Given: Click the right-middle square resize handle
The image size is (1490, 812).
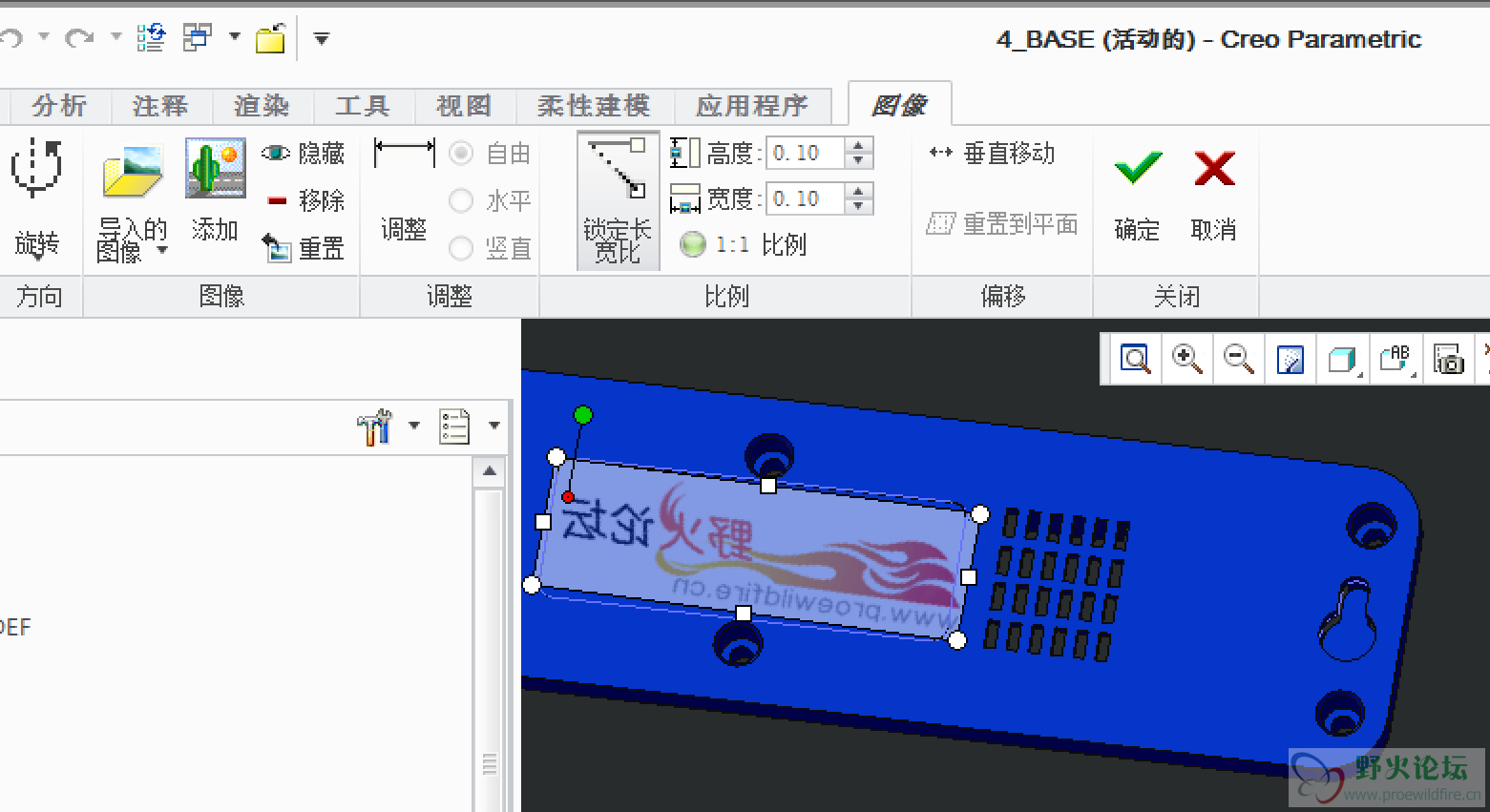Looking at the screenshot, I should (969, 576).
